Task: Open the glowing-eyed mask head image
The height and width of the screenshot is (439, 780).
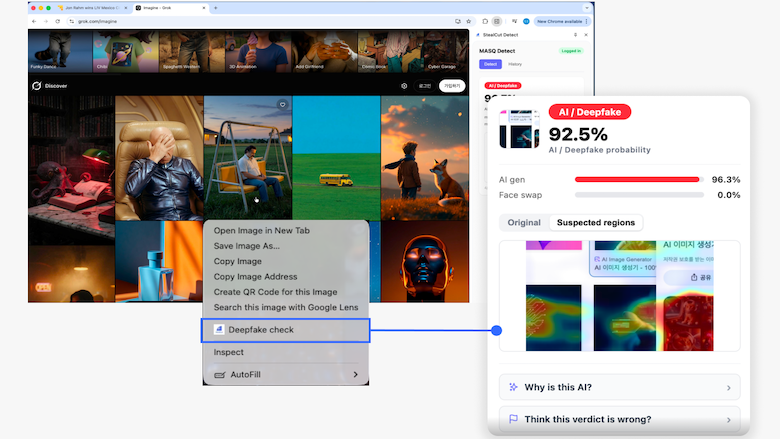Action: point(424,262)
